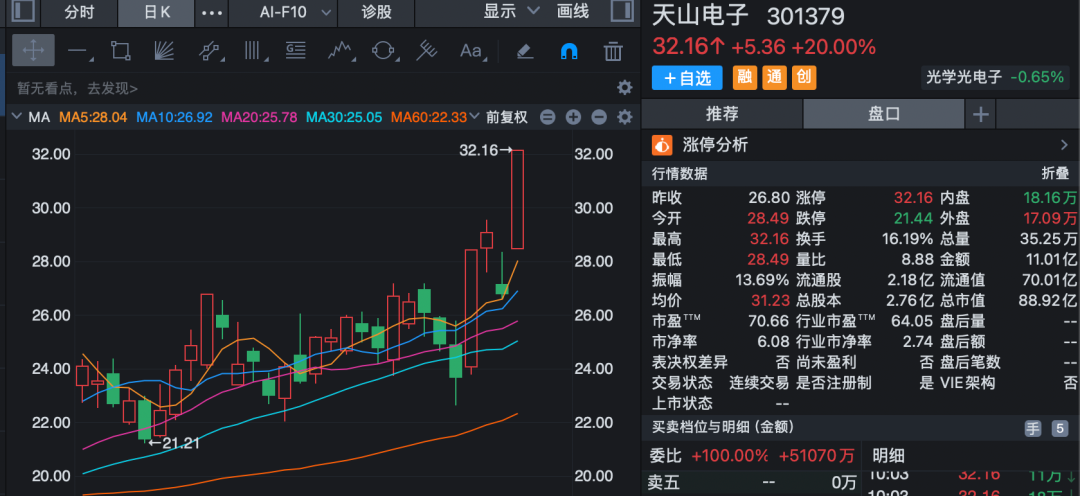Open the 前复权 adjustment selector
The height and width of the screenshot is (496, 1080).
[x=507, y=117]
